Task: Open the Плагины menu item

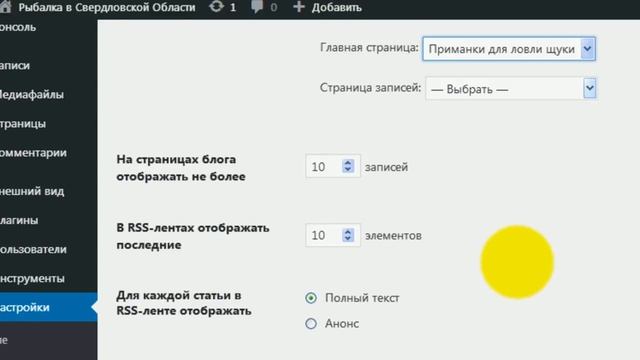Action: tap(19, 220)
